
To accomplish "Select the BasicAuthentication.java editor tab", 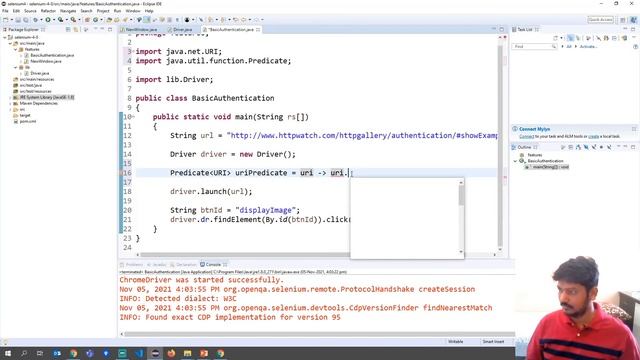I will tap(231, 30).
